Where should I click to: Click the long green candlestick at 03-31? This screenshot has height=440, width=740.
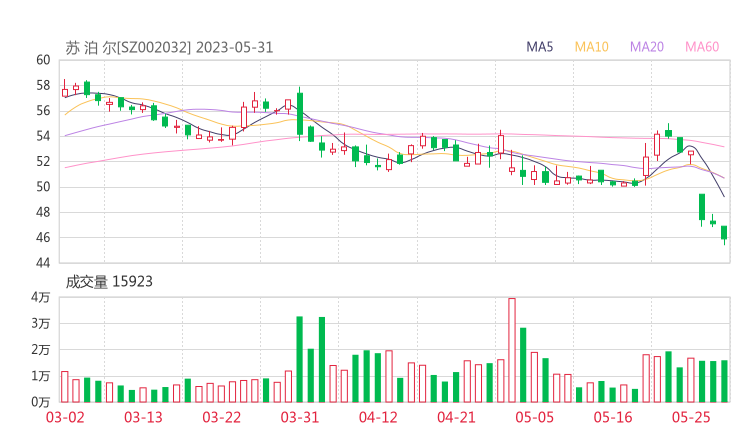click(300, 114)
